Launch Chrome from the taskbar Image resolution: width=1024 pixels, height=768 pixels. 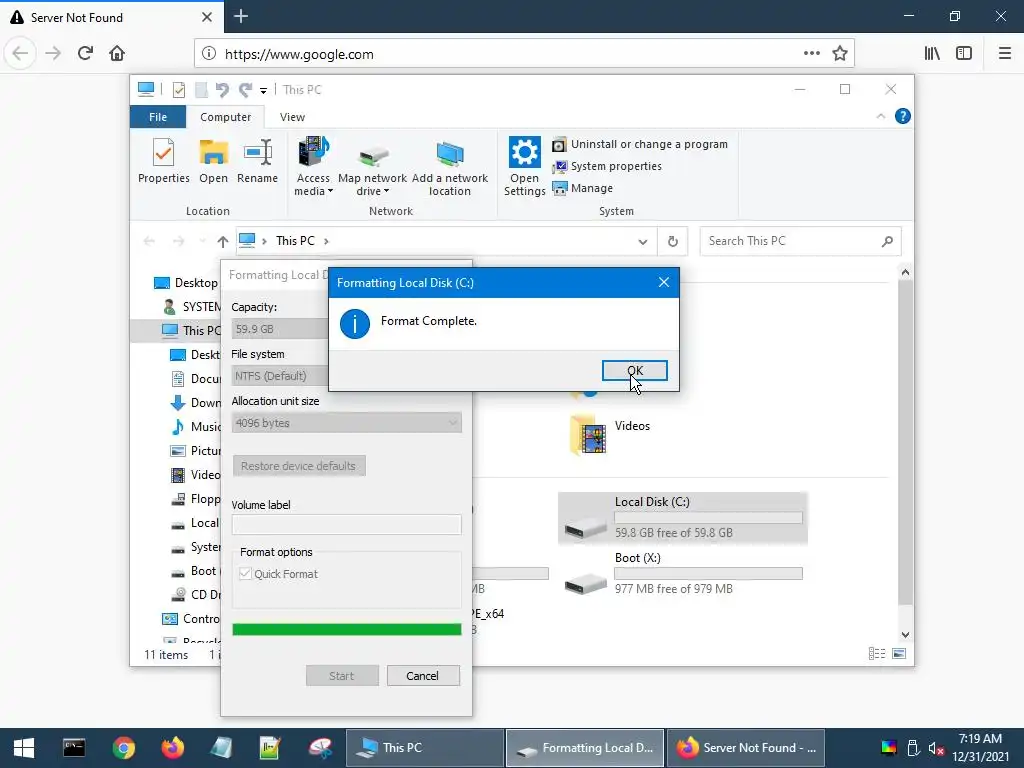click(123, 748)
